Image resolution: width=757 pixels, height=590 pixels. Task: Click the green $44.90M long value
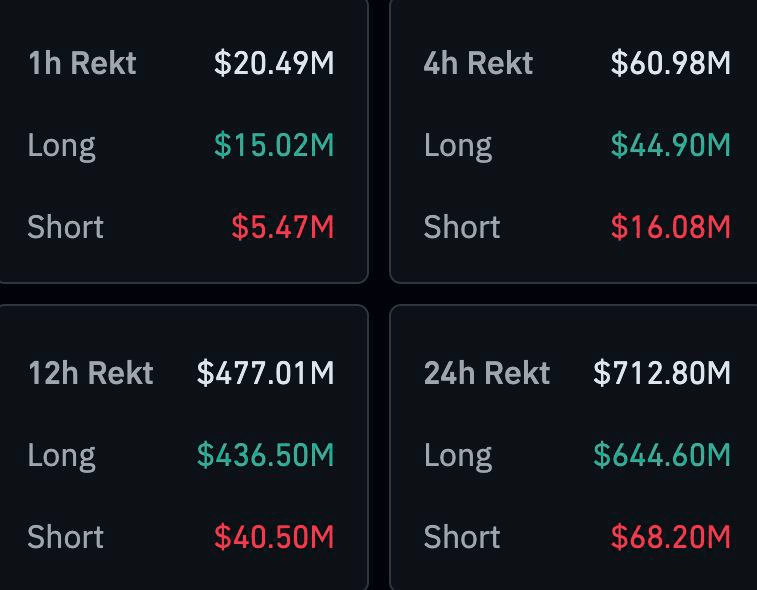[671, 146]
